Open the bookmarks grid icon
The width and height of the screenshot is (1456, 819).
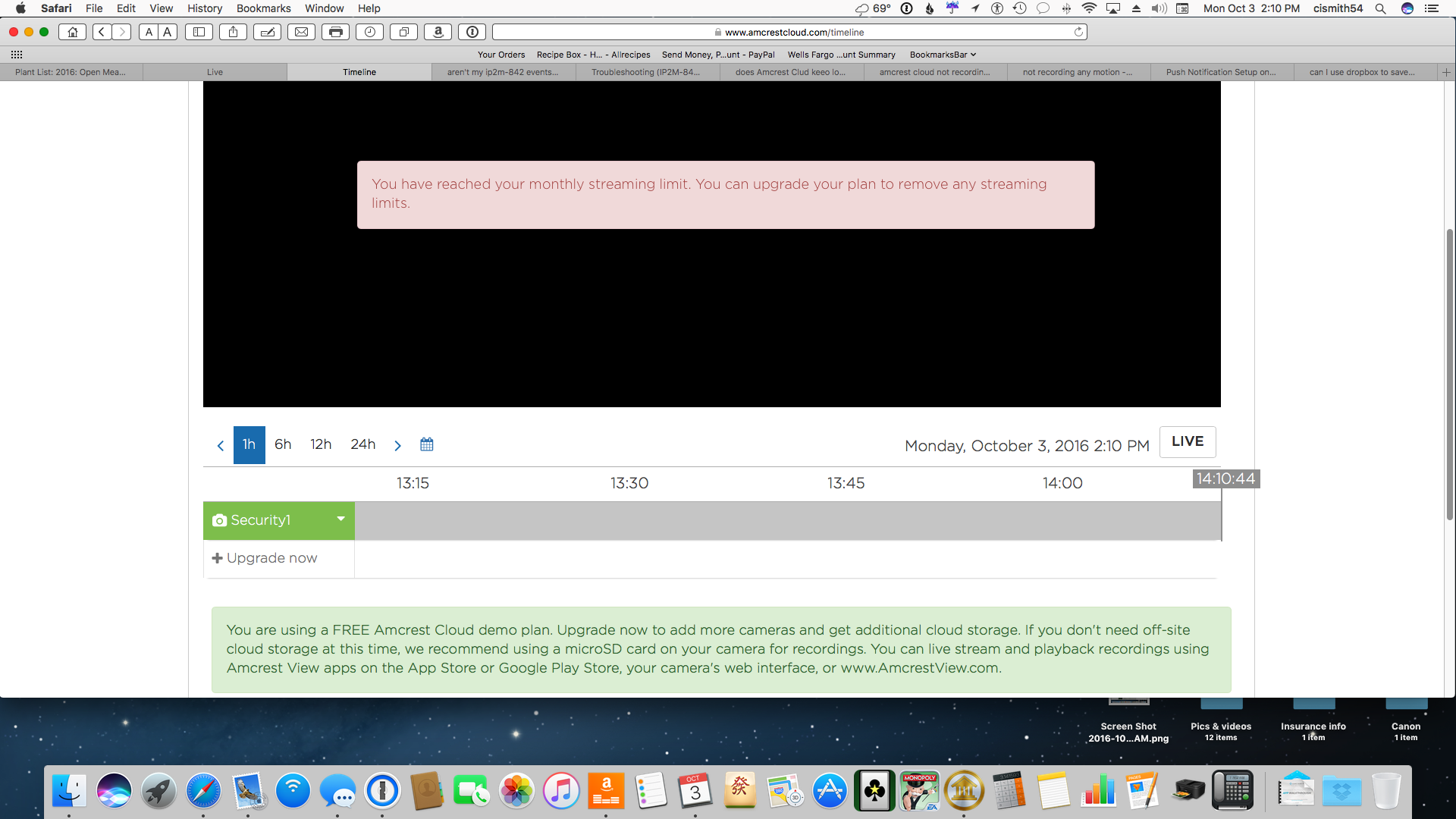(17, 55)
